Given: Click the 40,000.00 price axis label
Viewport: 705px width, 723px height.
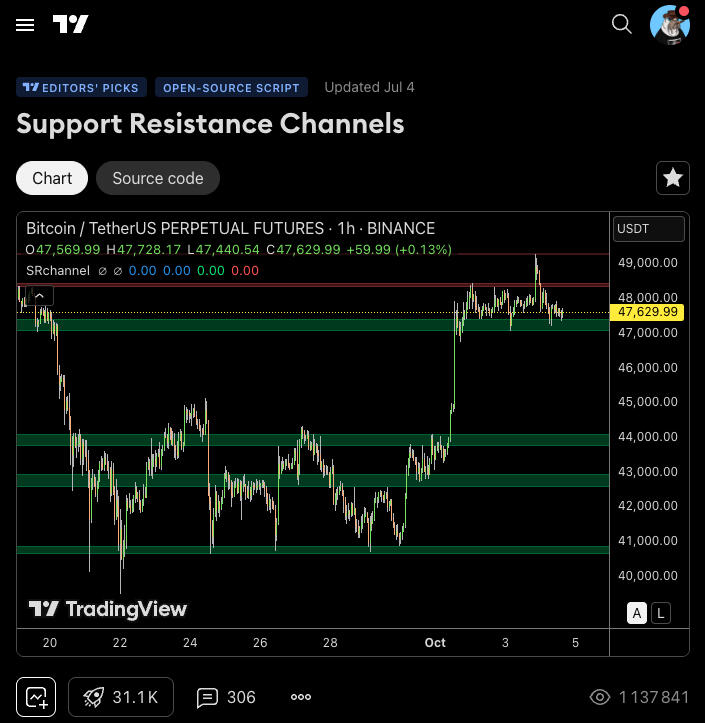Looking at the screenshot, I should click(x=648, y=575).
